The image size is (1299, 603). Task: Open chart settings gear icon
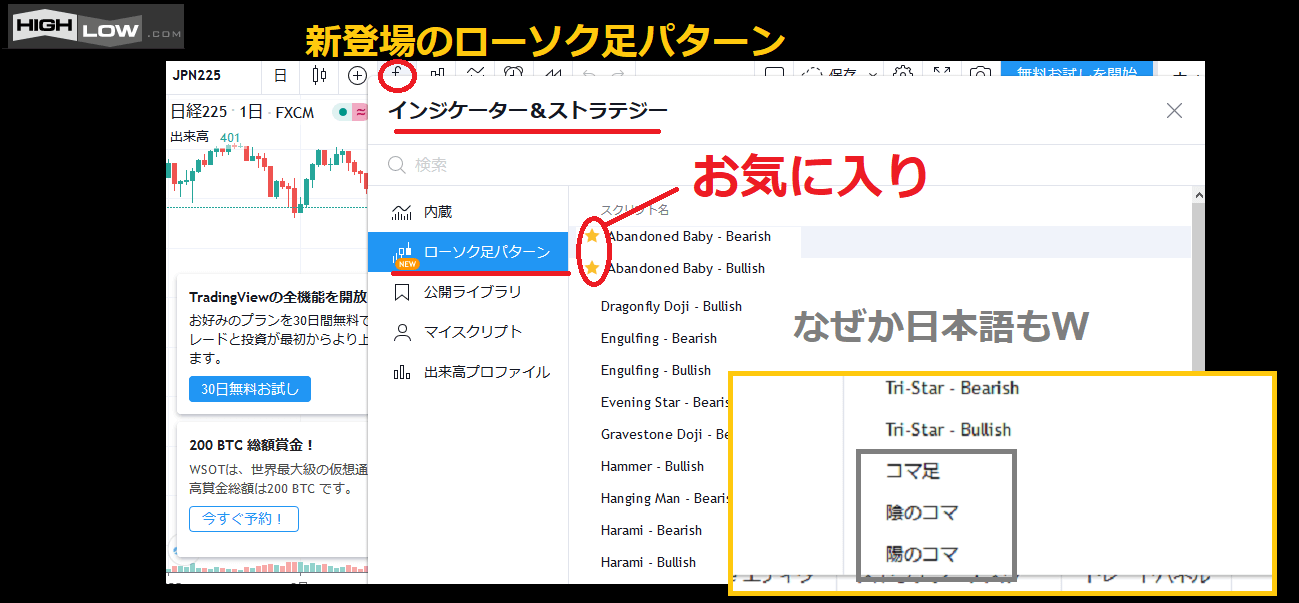pos(903,75)
